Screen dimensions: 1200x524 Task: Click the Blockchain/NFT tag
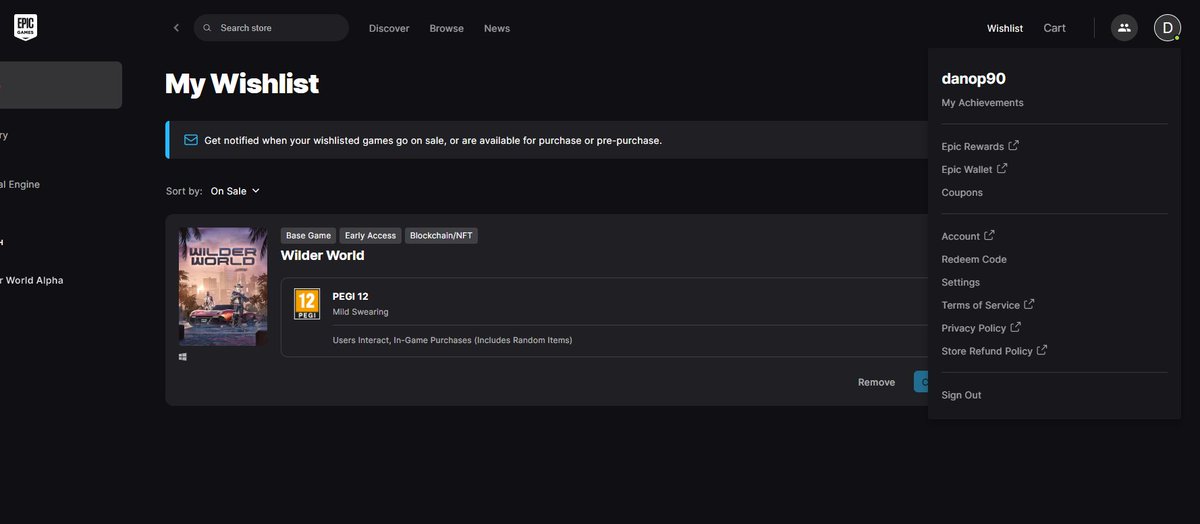pyautogui.click(x=441, y=235)
